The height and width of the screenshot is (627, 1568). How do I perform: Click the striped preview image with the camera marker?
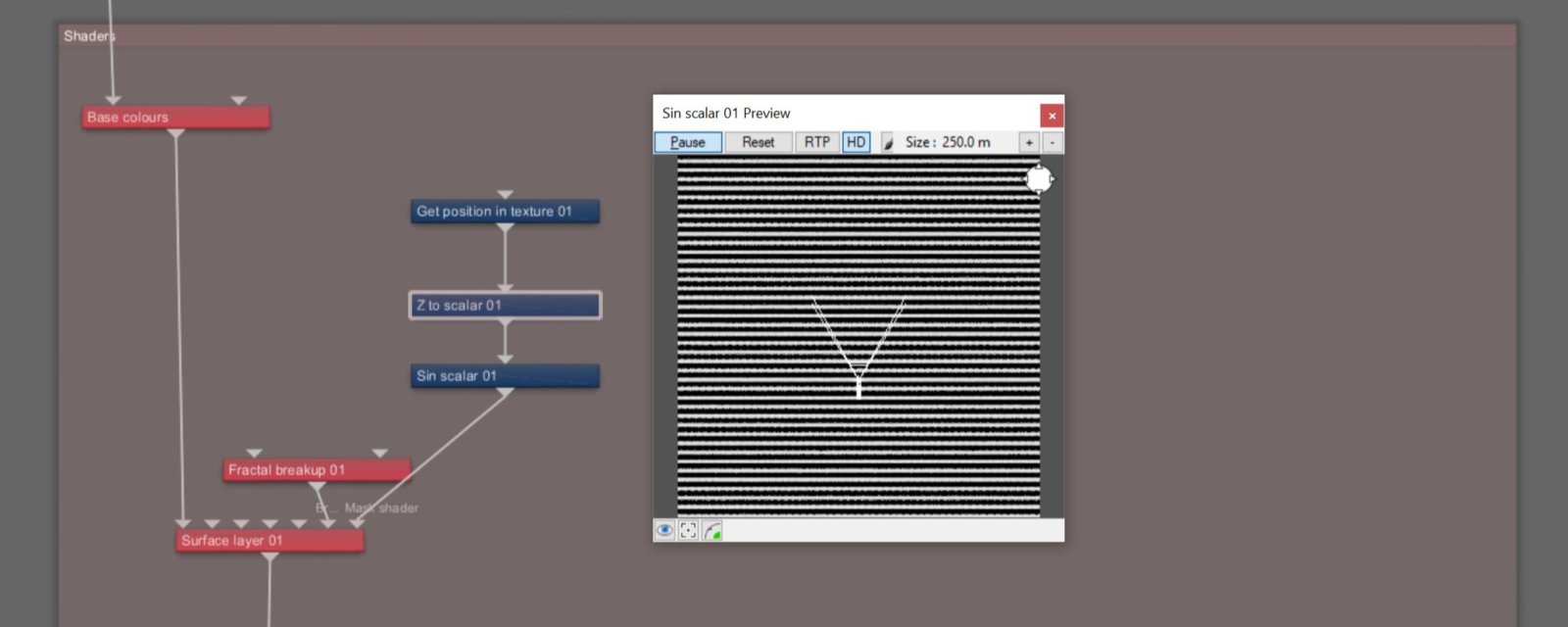[x=858, y=337]
